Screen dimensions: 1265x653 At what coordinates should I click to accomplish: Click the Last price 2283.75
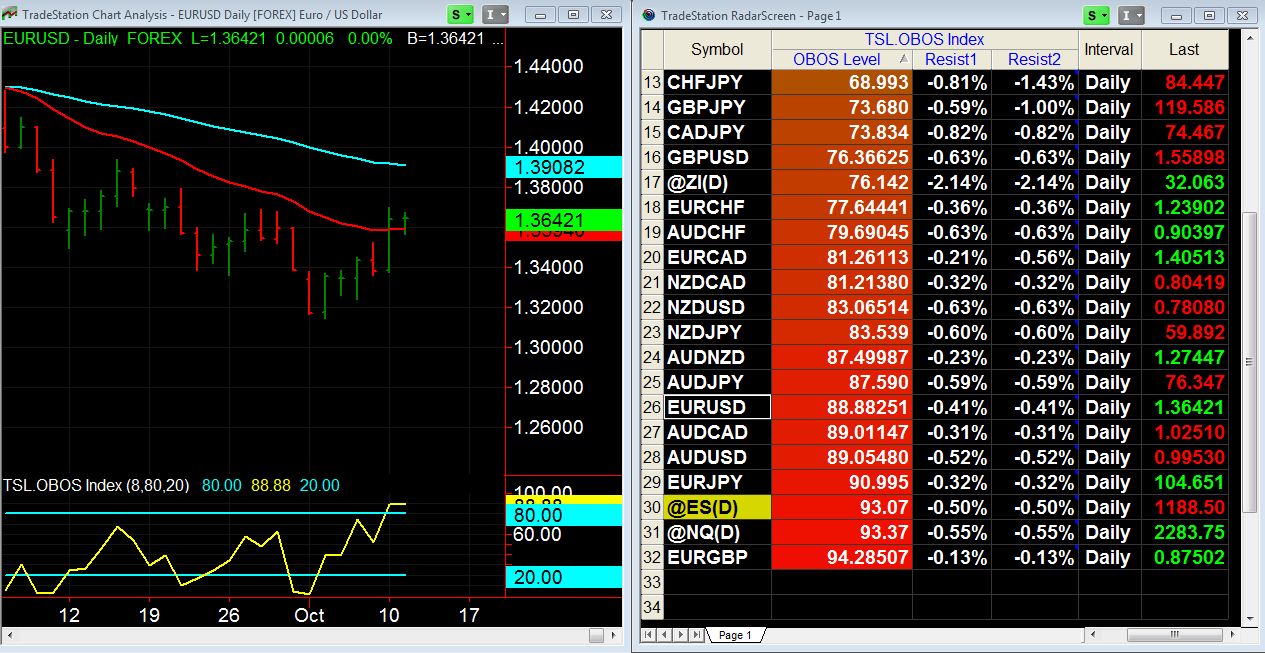pos(1184,532)
